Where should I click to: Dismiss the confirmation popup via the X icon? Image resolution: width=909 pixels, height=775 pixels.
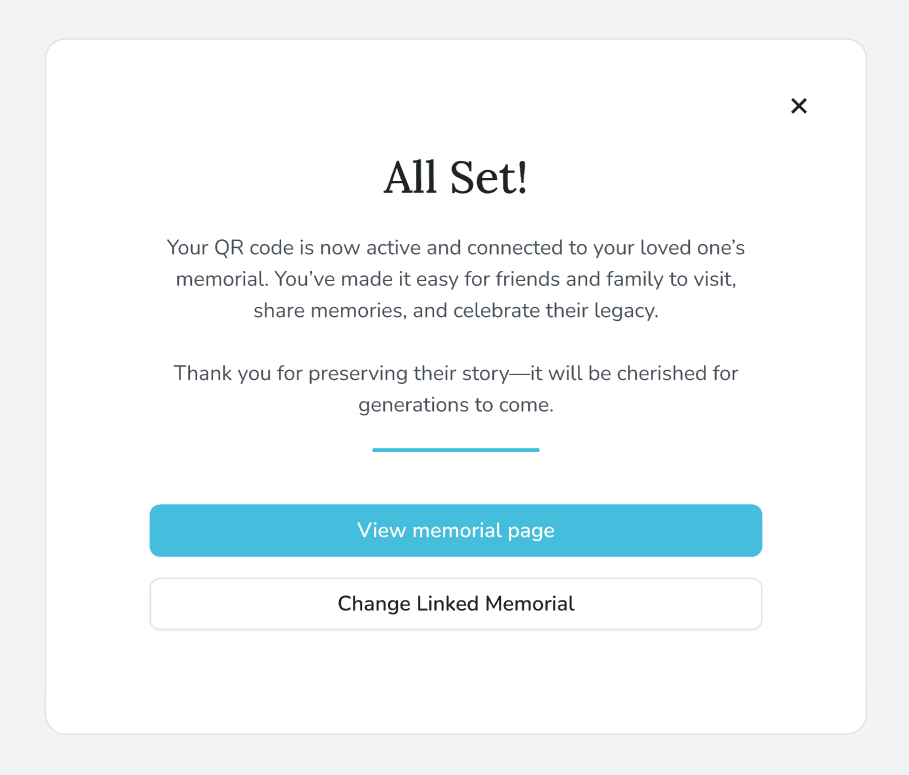coord(798,106)
